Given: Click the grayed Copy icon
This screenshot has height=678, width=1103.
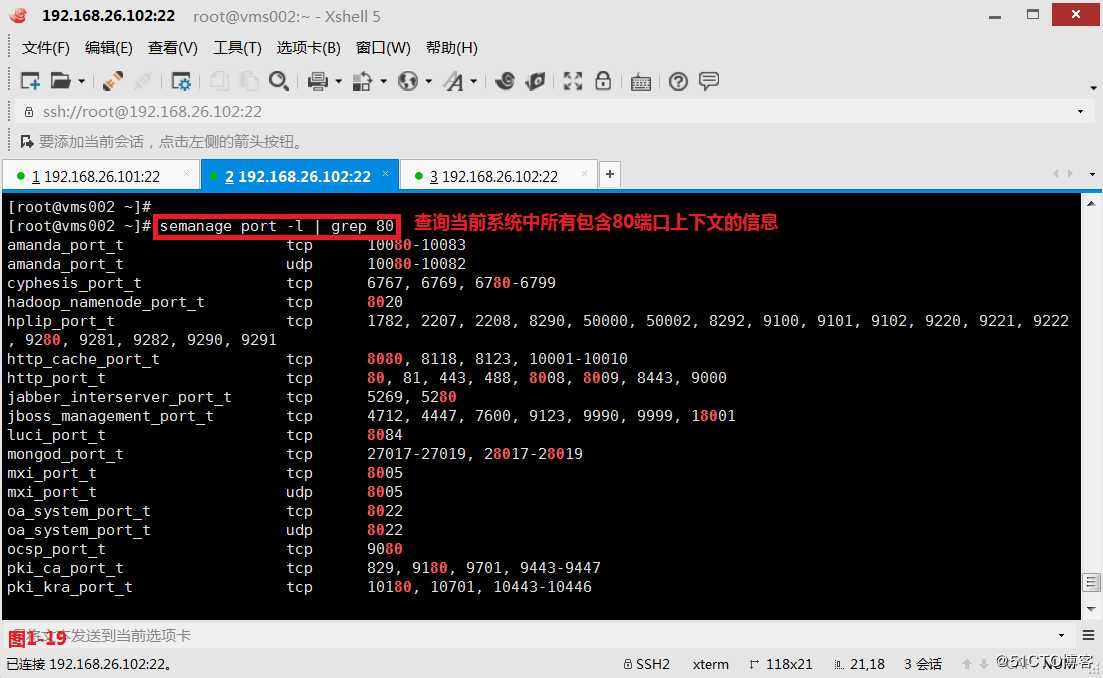Looking at the screenshot, I should [x=219, y=82].
